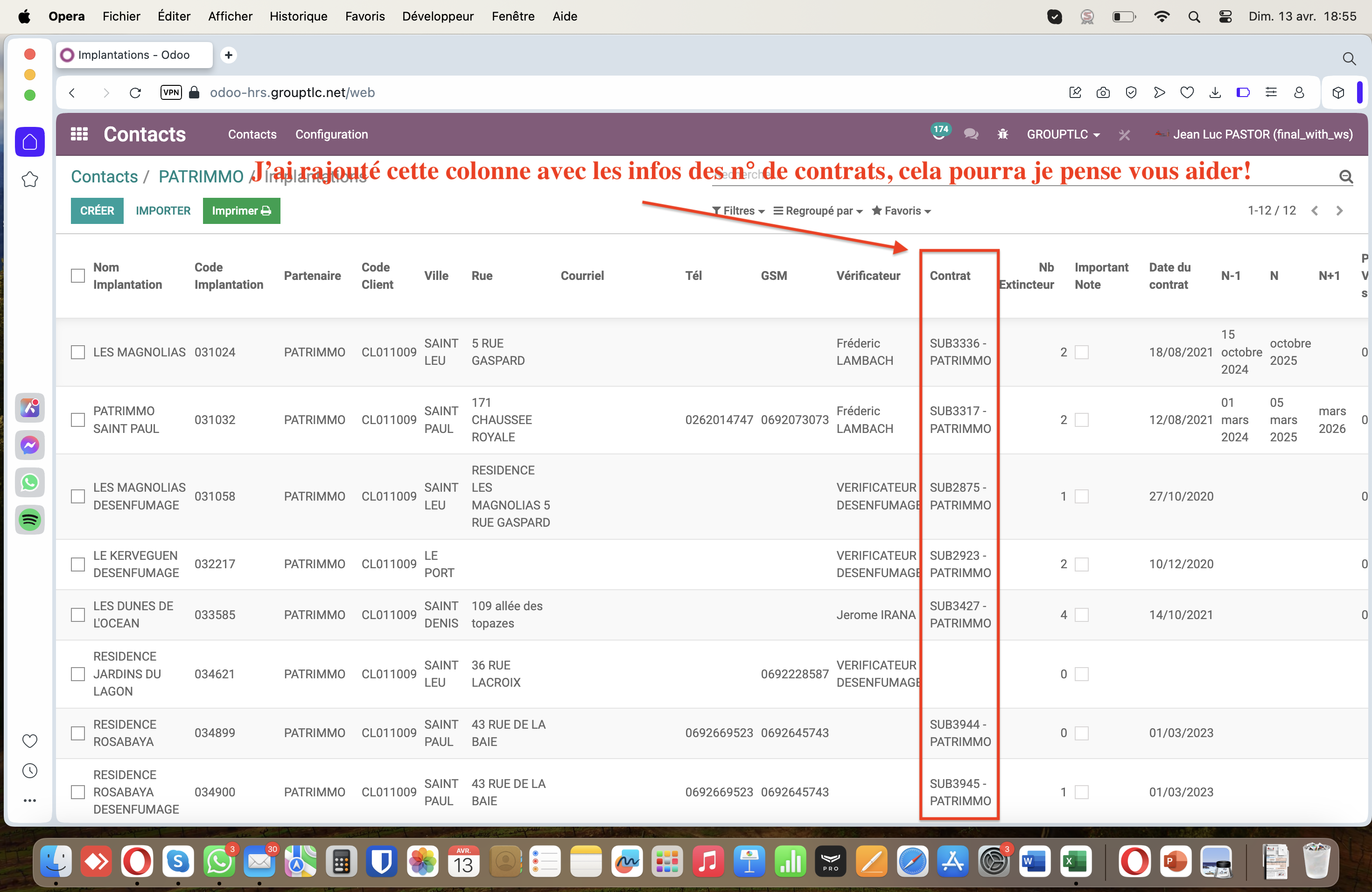Viewport: 1372px width, 892px height.
Task: Open the Configuration menu
Action: pos(331,134)
